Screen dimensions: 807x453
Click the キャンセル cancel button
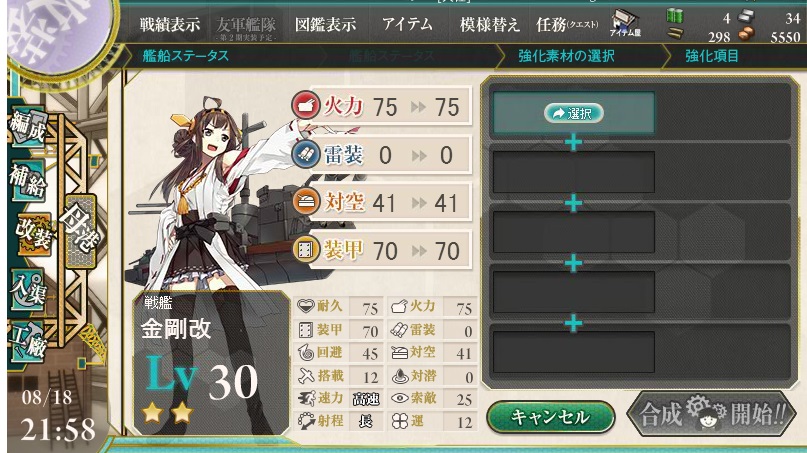(550, 417)
